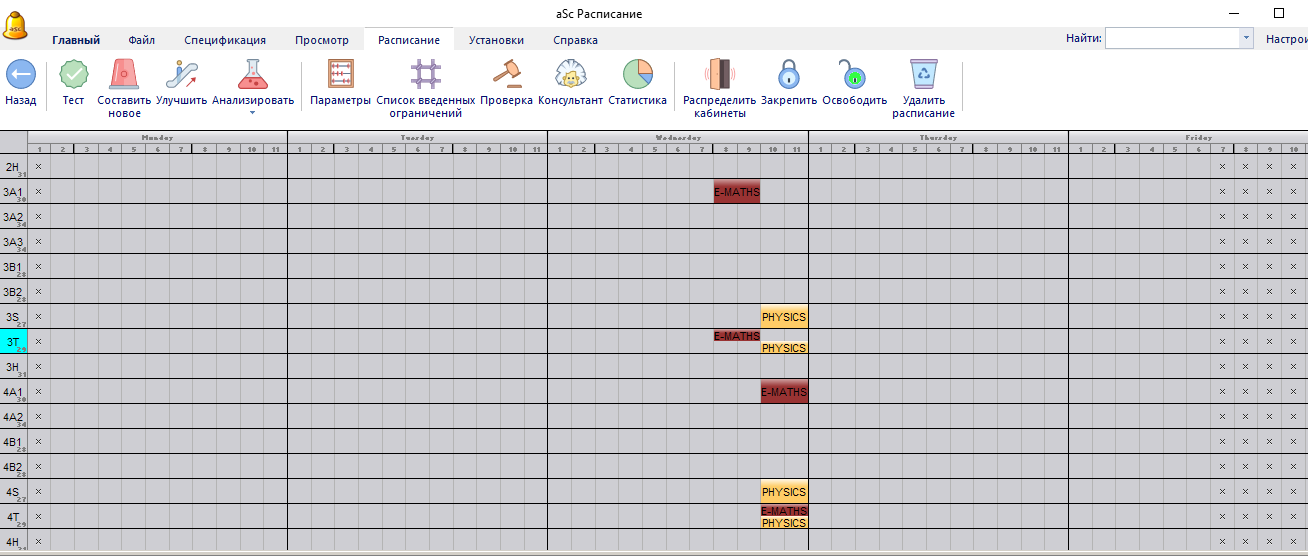Viewport: 1308px width, 556px height.
Task: Click the Закрепить lock icon
Action: pos(789,75)
